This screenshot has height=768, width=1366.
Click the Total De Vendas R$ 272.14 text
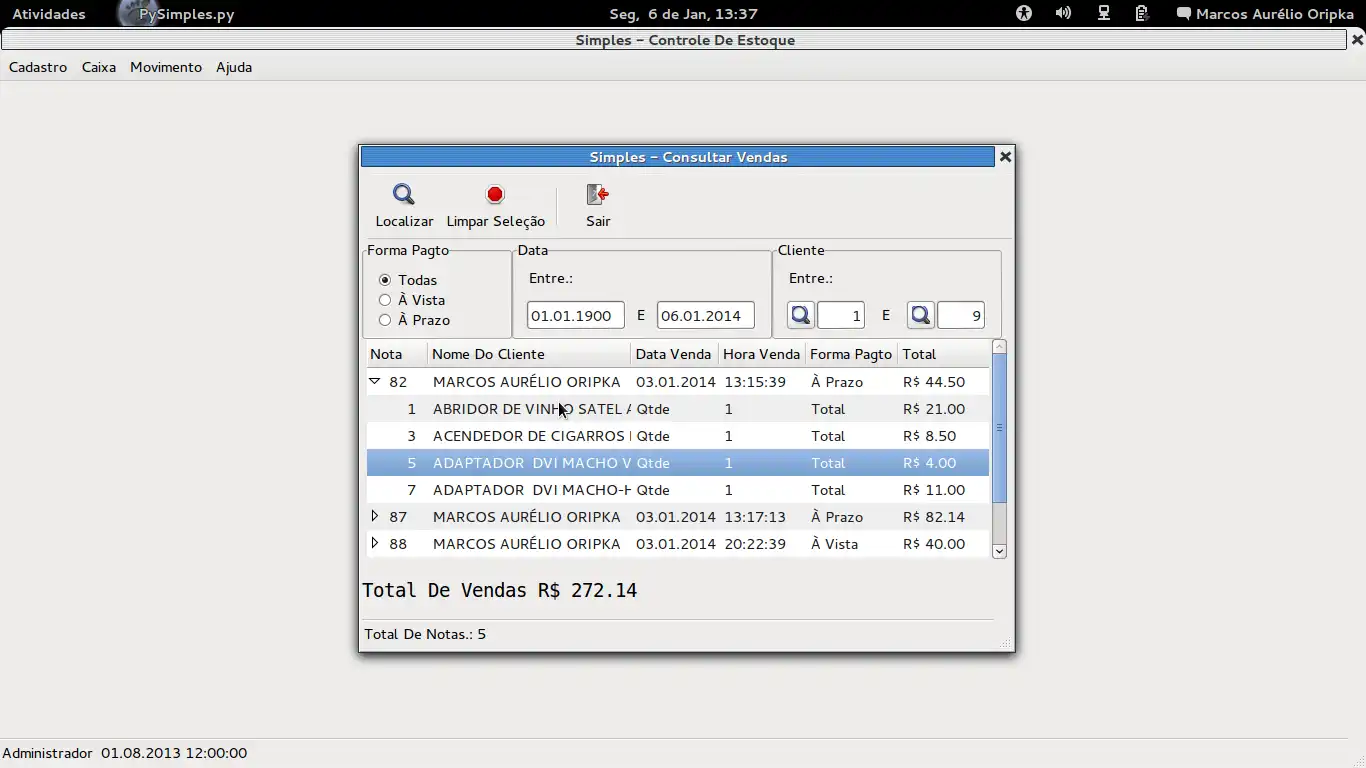(x=500, y=590)
